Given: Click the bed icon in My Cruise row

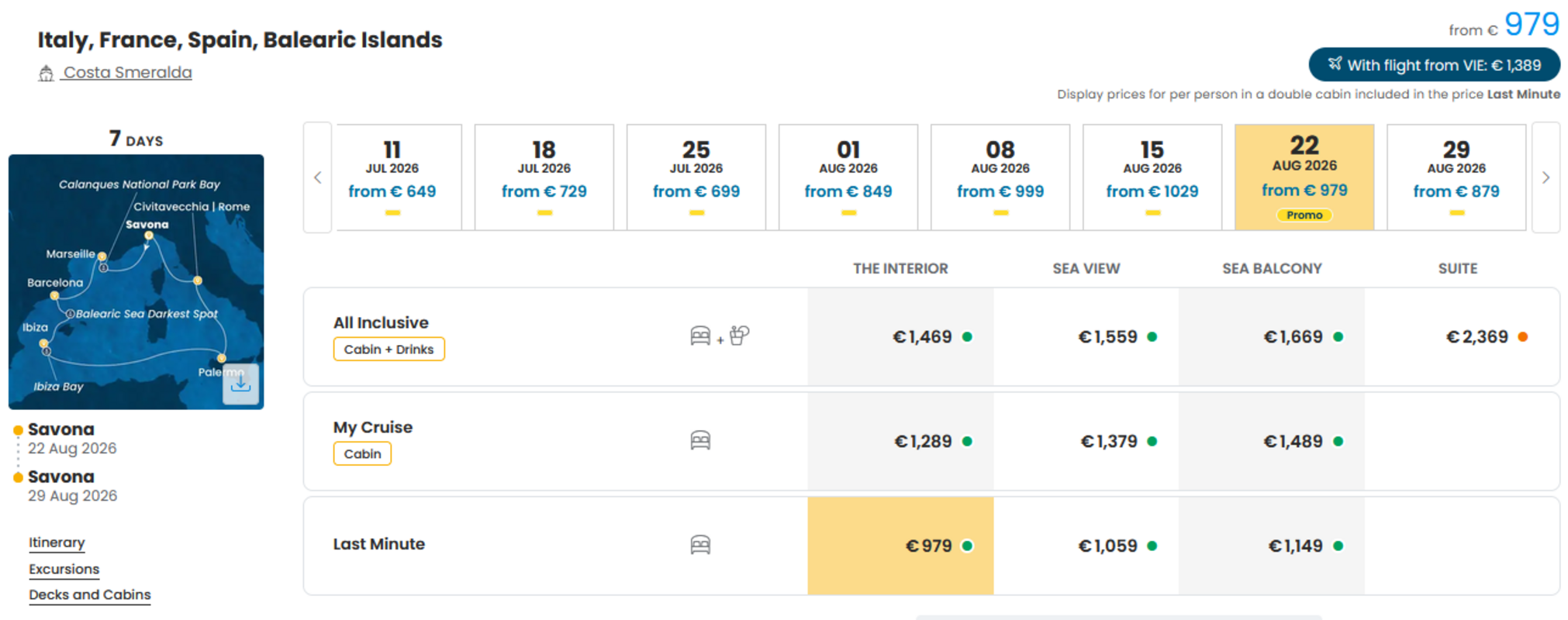Looking at the screenshot, I should tap(700, 440).
